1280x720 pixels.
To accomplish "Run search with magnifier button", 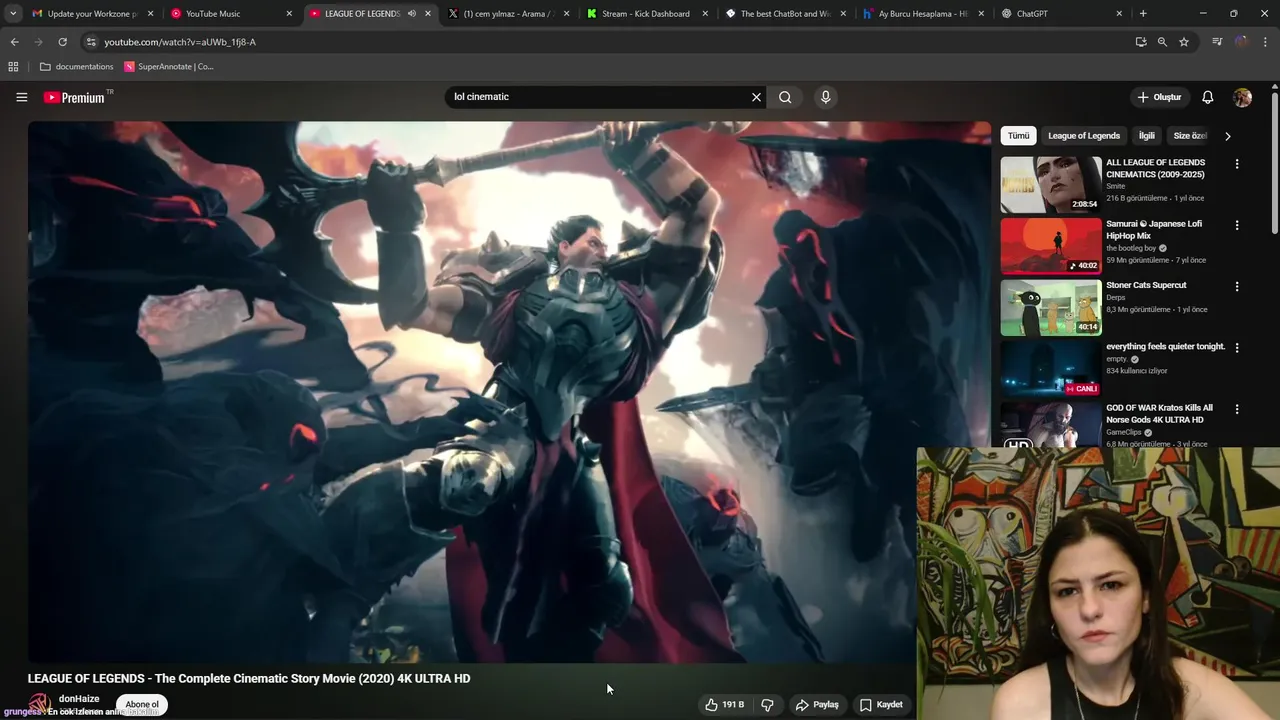I will tap(785, 97).
